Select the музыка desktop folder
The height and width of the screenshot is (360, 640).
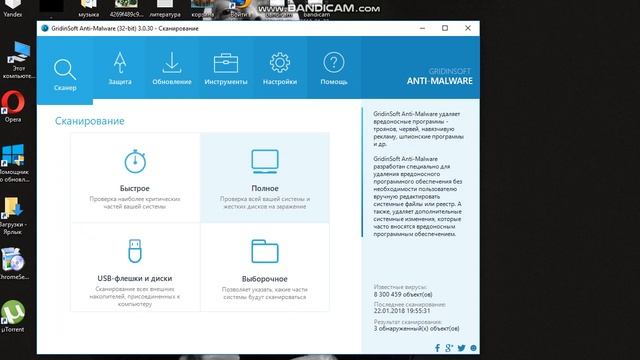89,9
